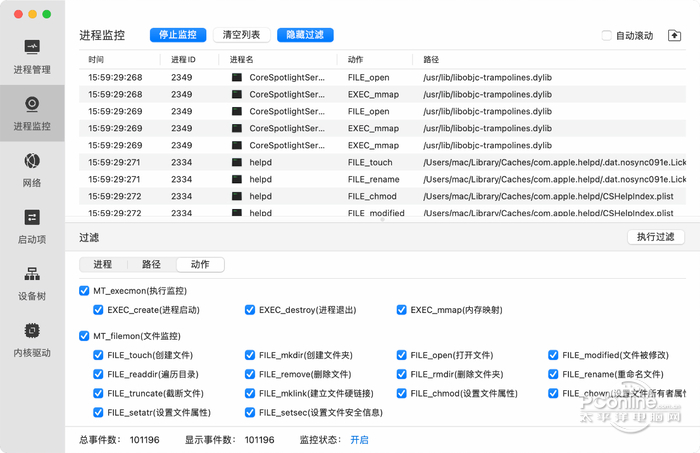
Task: Uncheck FILE_setsec(设置文件安全信息)
Action: click(x=250, y=412)
